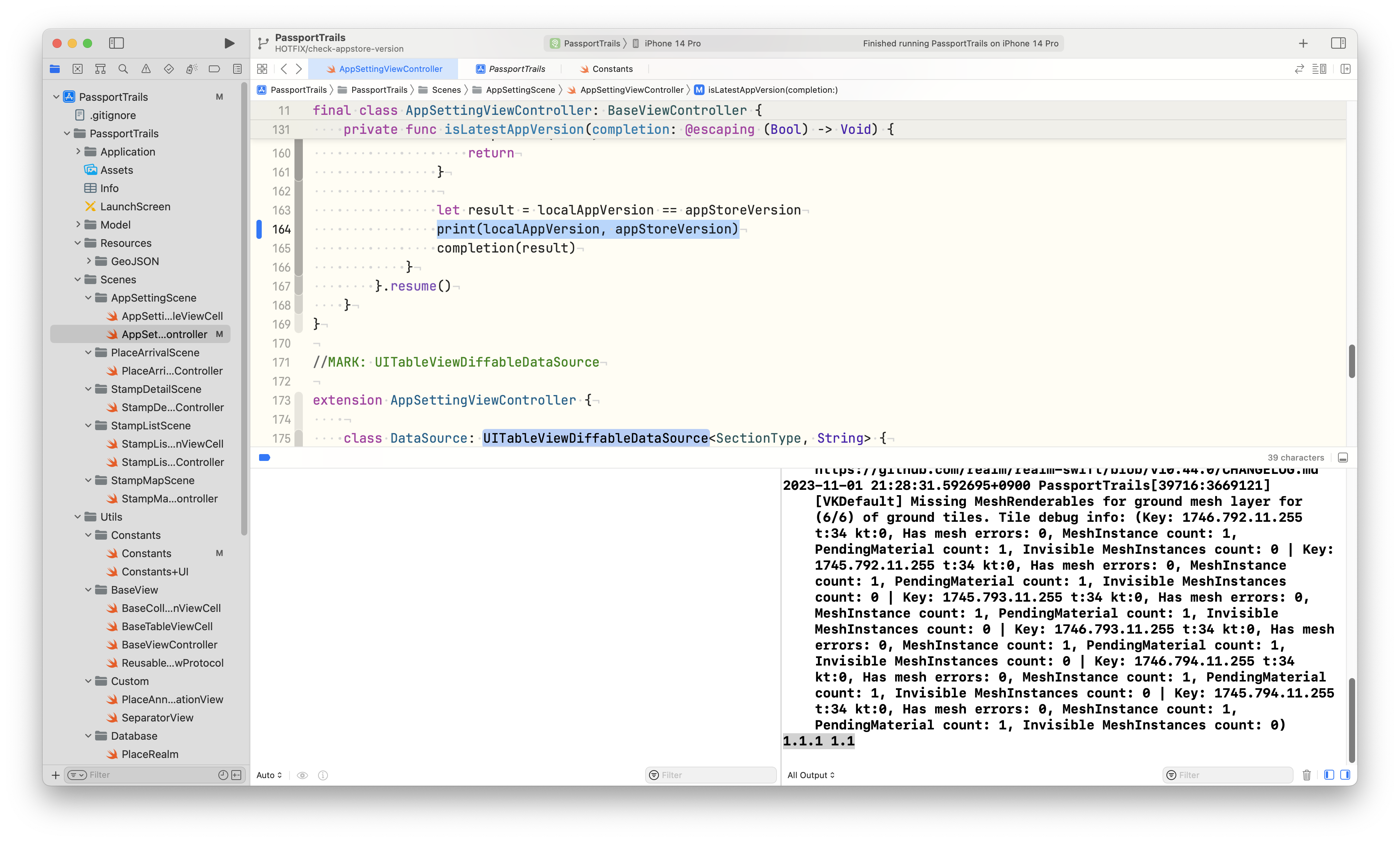This screenshot has height=842, width=1400.
Task: Expand the Model folder
Action: [x=78, y=225]
